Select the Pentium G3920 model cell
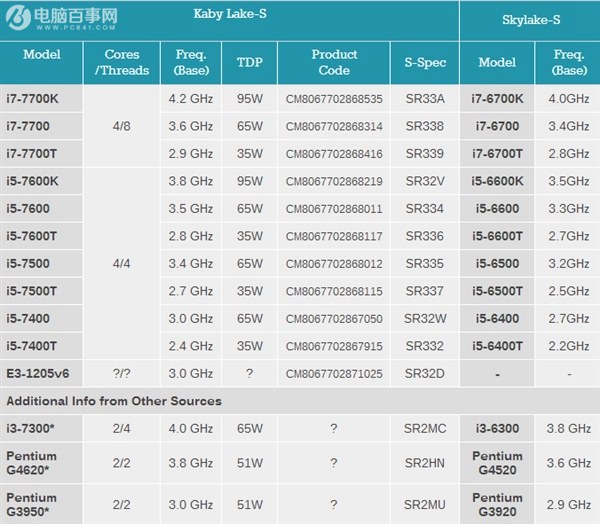This screenshot has height=524, width=600. tap(497, 504)
